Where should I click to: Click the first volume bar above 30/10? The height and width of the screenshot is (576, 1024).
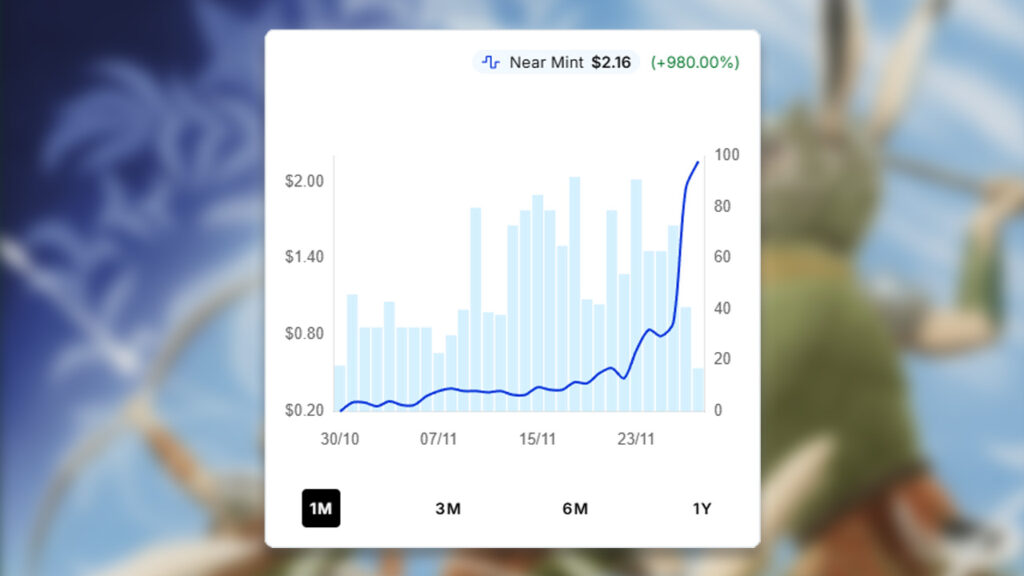pyautogui.click(x=340, y=390)
